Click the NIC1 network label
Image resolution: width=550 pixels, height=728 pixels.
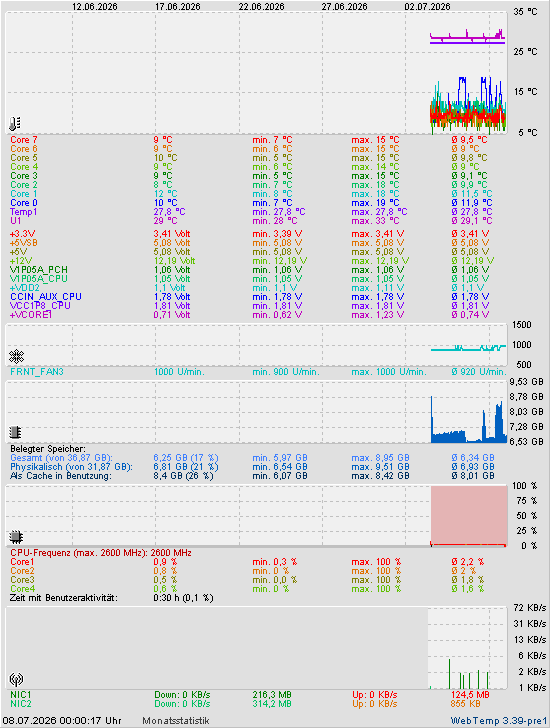(21, 695)
